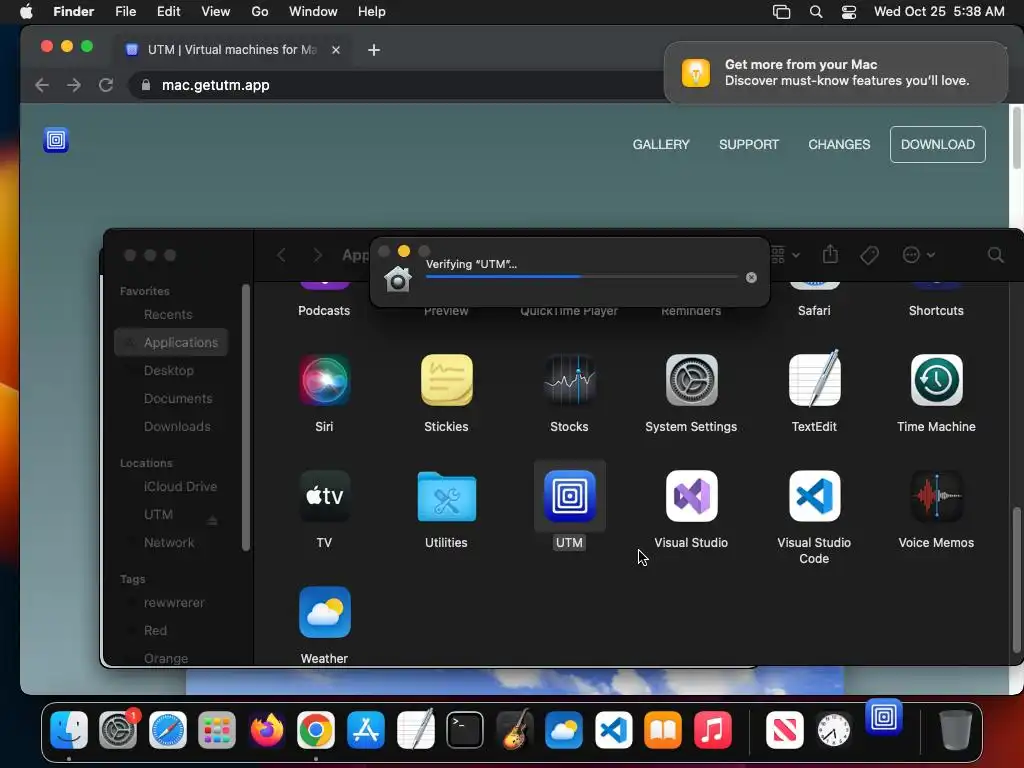This screenshot has width=1024, height=768.
Task: Open the File menu
Action: (125, 12)
